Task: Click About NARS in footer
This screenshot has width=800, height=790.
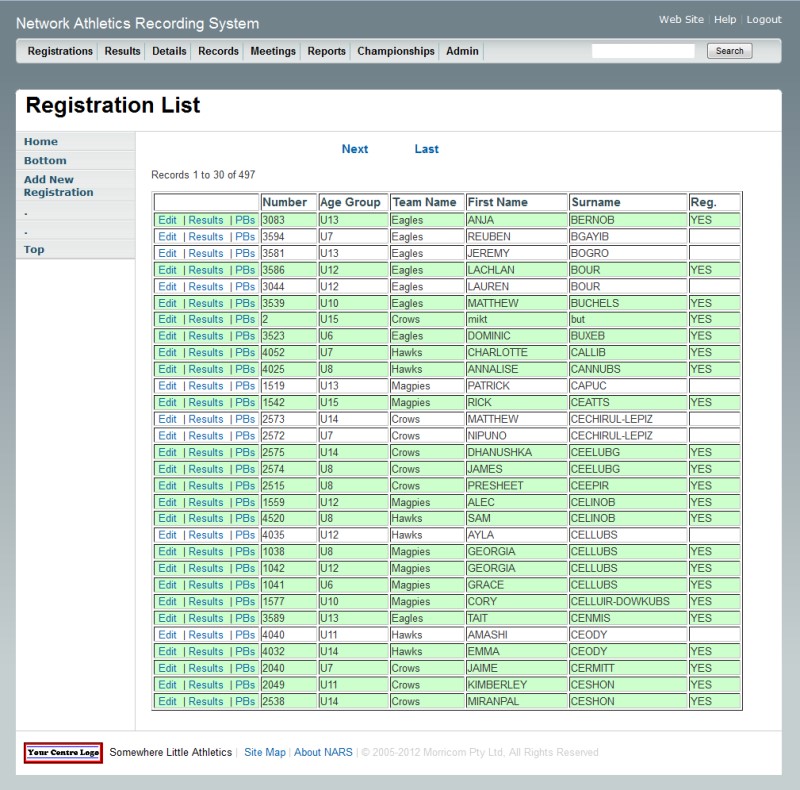Action: point(323,753)
